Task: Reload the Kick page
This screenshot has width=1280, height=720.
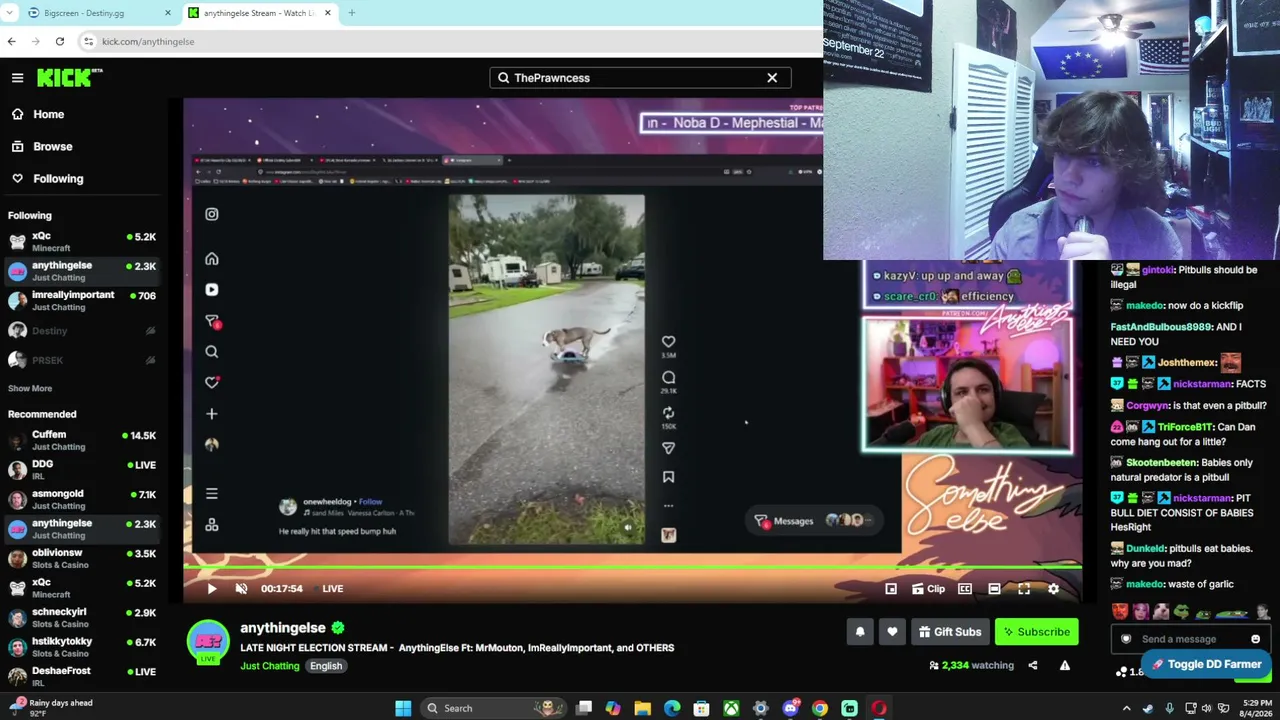Action: pyautogui.click(x=60, y=41)
